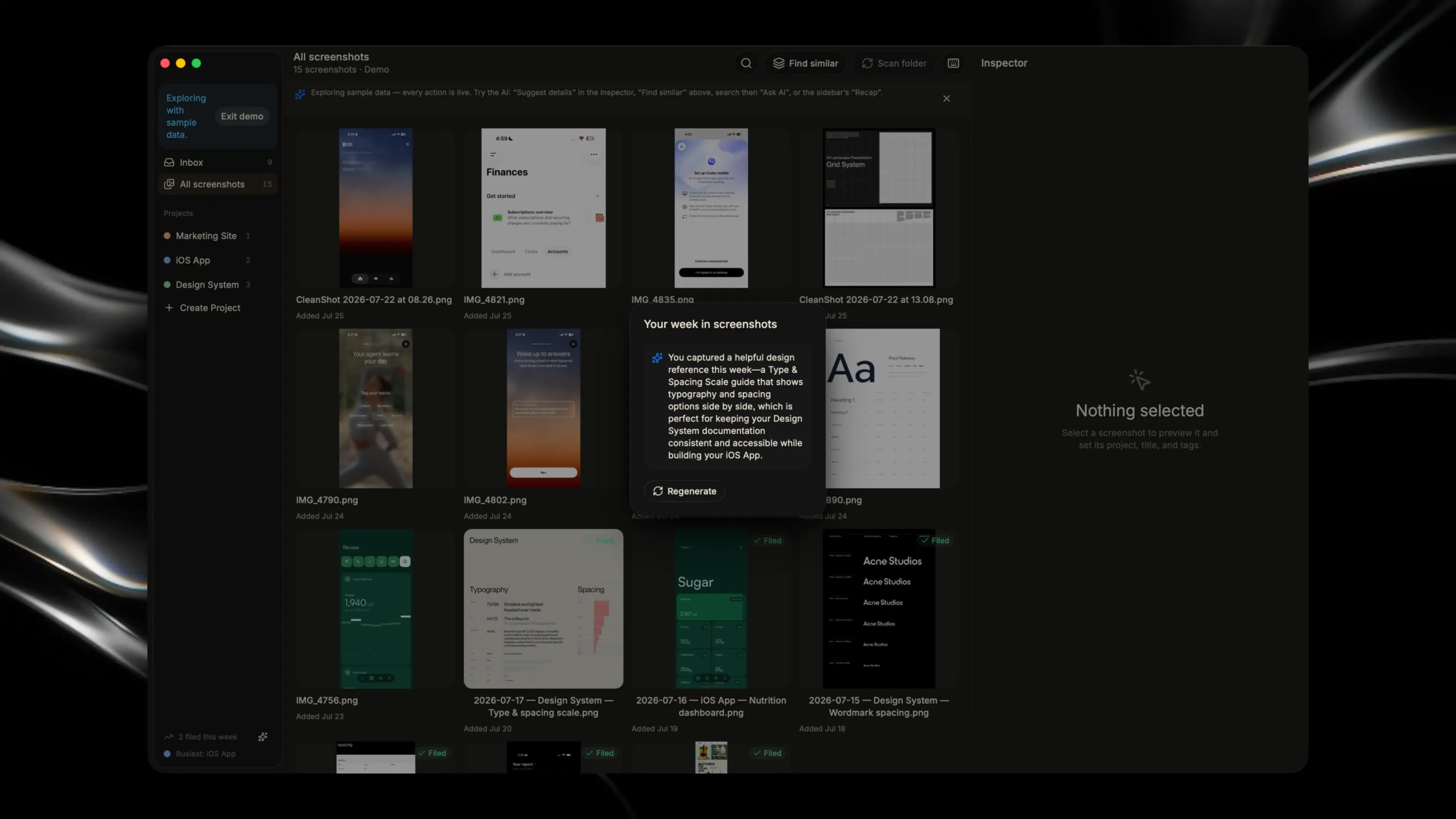Select the Finances screenshot thumbnail

543,208
